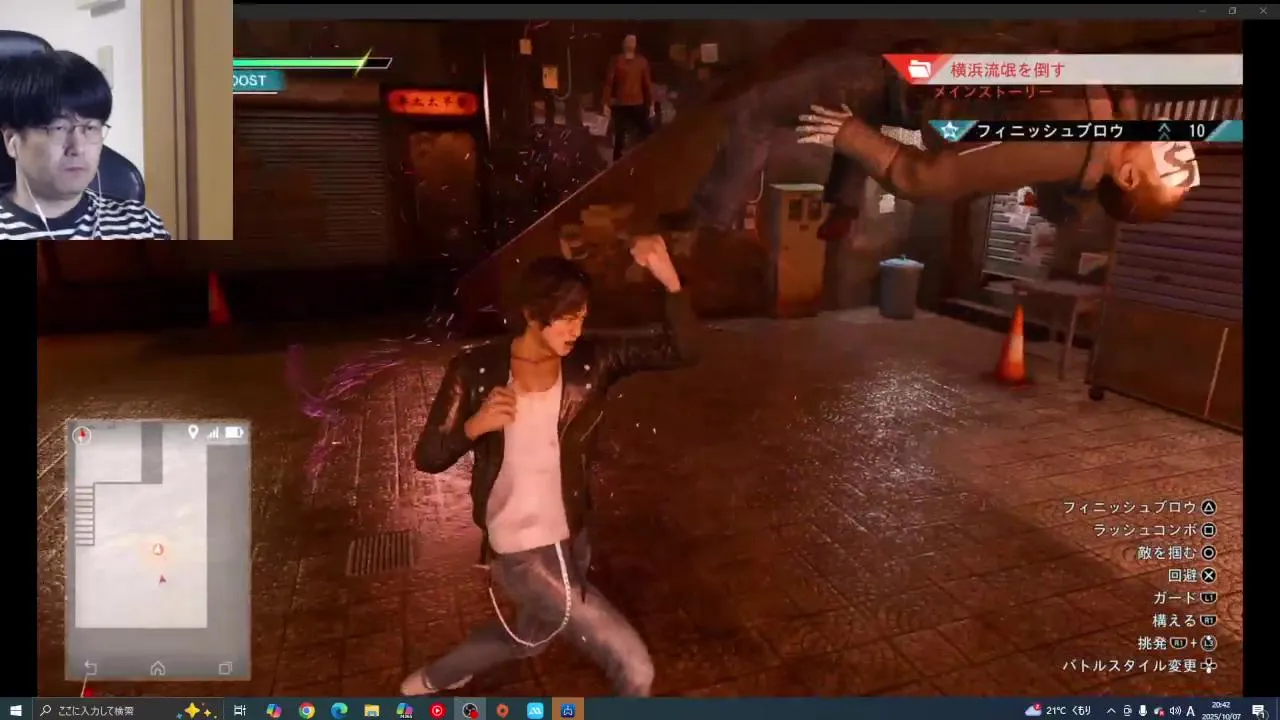Click the star icon beside フィニッシュブロウ
The height and width of the screenshot is (720, 1280).
950,130
